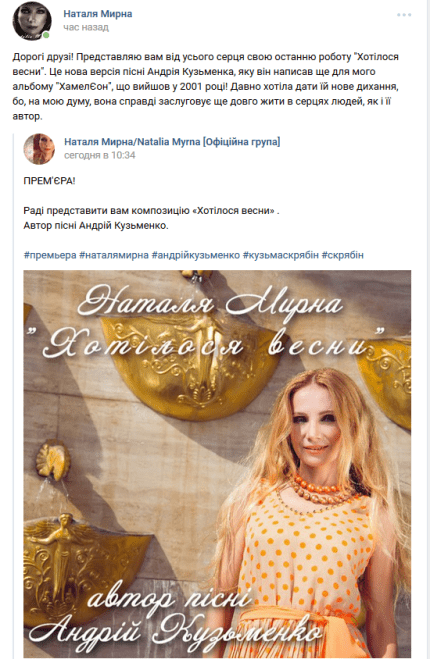Click the 'ПРЕМ'ЄРА!' text line

pos(50,181)
